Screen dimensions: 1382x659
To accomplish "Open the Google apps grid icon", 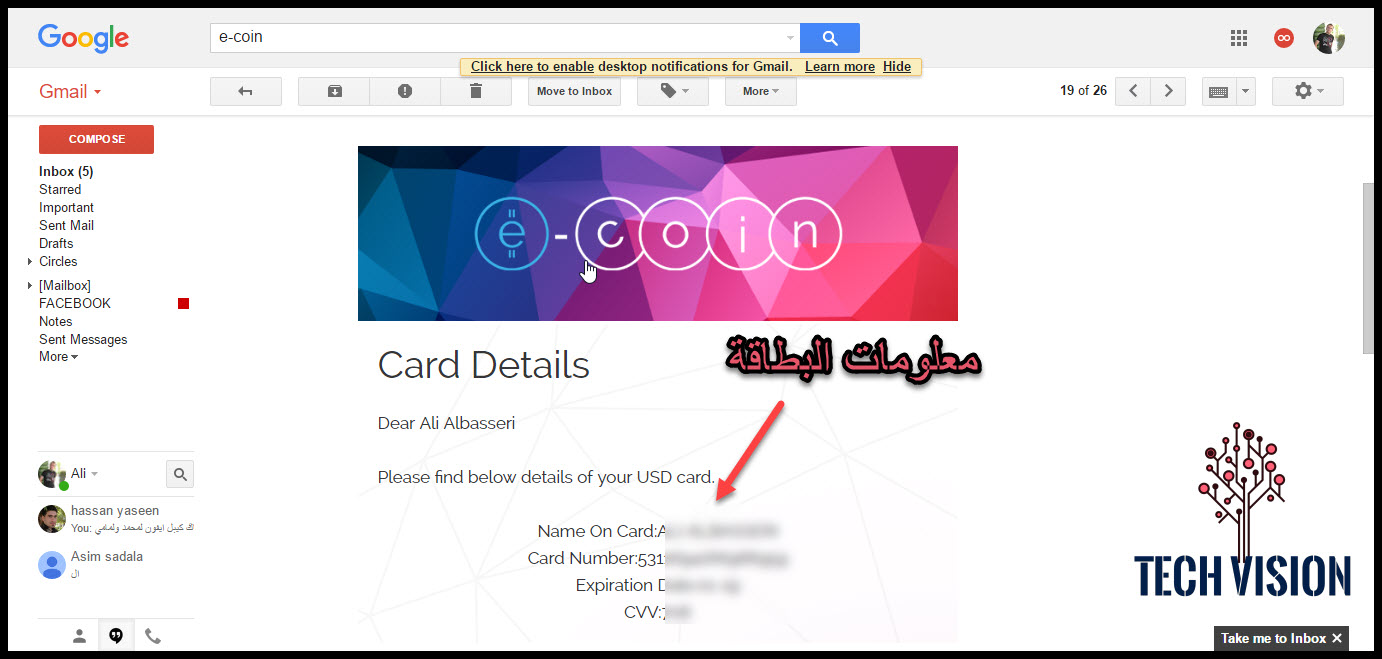I will 1239,38.
